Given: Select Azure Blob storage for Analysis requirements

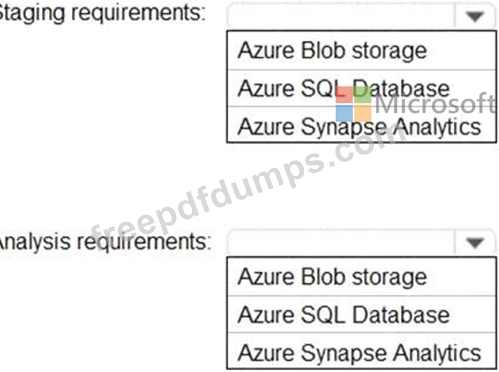Looking at the screenshot, I should [x=361, y=277].
